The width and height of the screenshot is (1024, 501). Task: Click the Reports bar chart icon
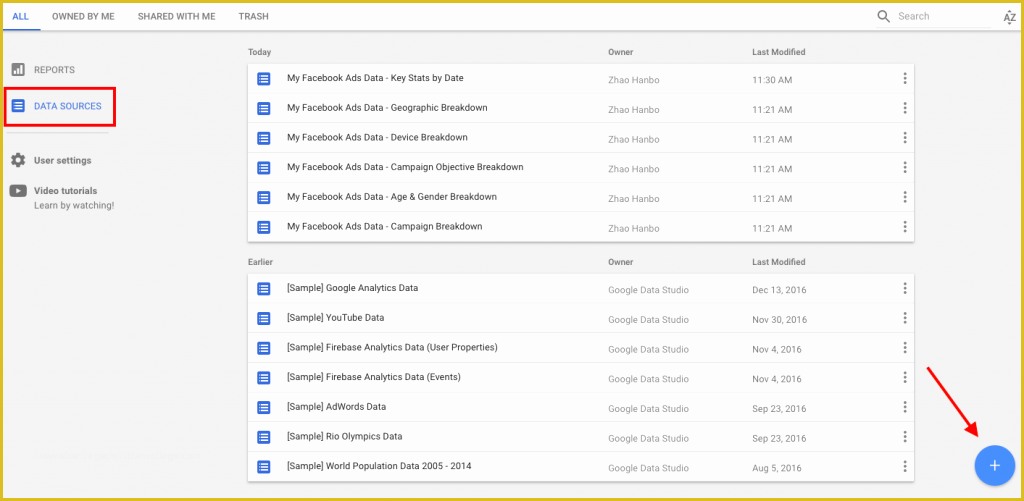coord(18,69)
